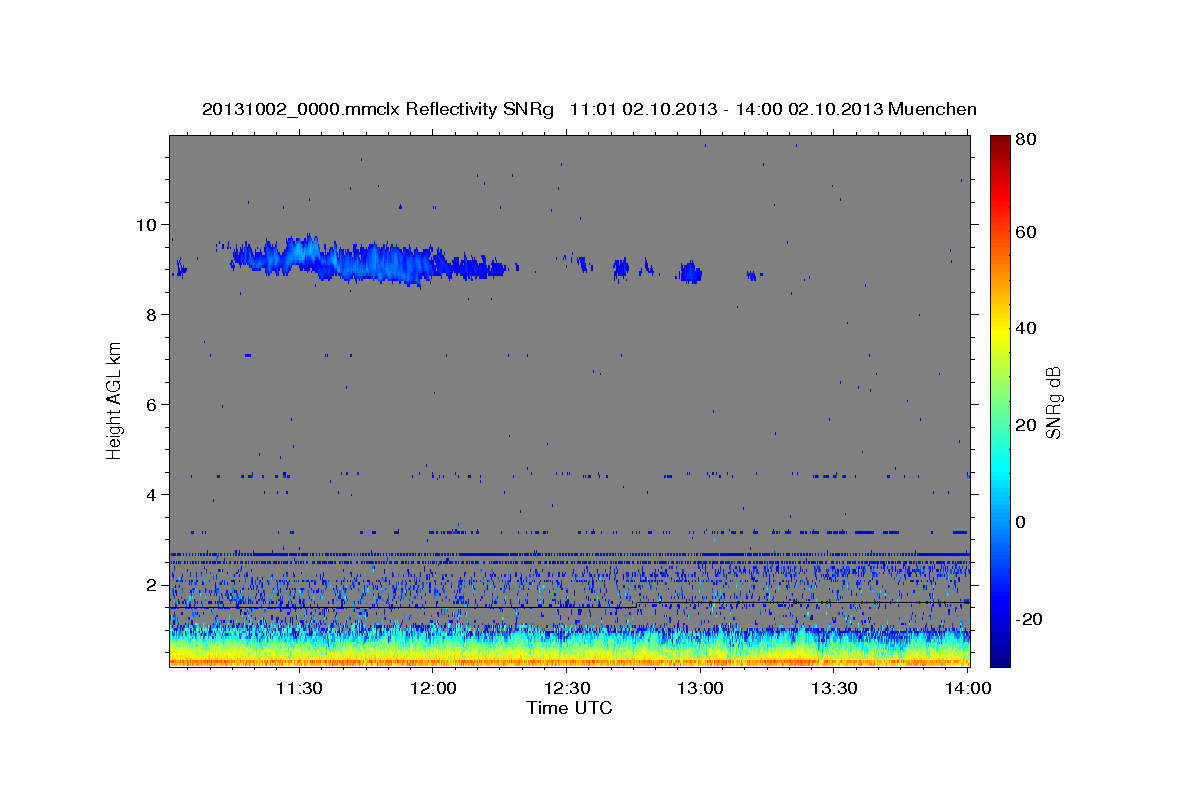Click the height tick label 6
Screen dimensions: 1200x800
[152, 404]
